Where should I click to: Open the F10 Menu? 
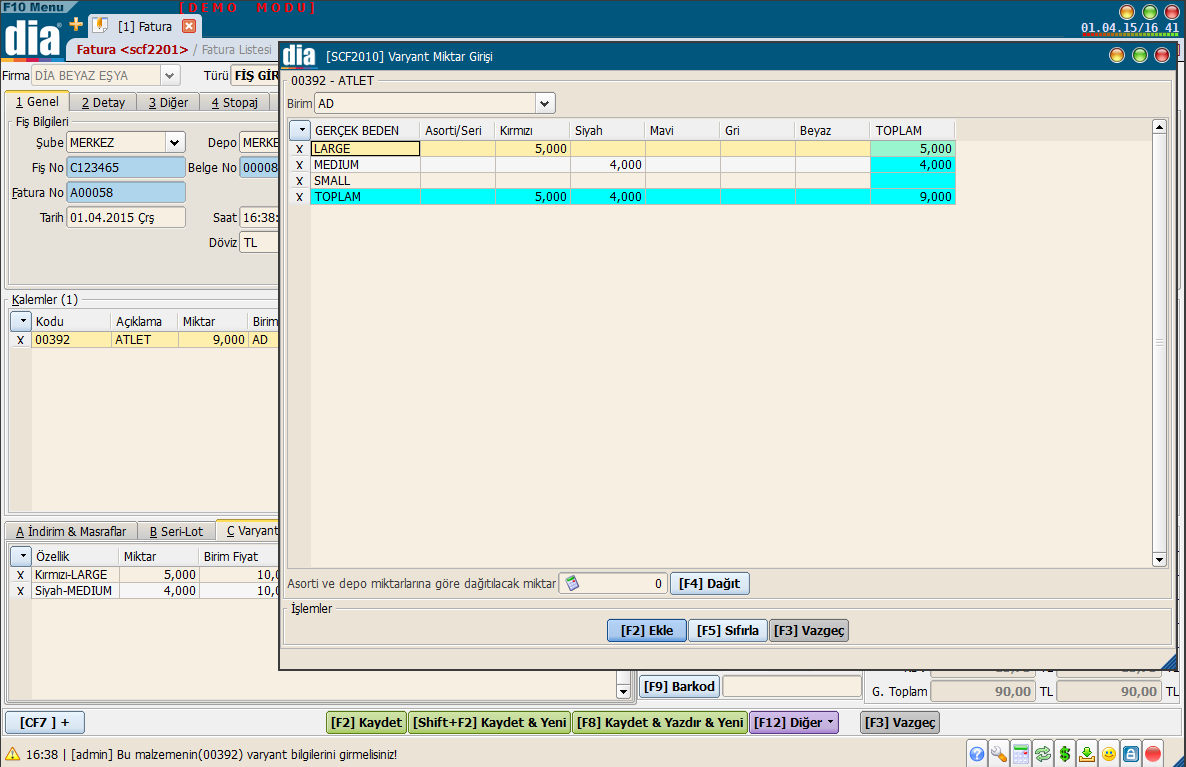[x=33, y=7]
